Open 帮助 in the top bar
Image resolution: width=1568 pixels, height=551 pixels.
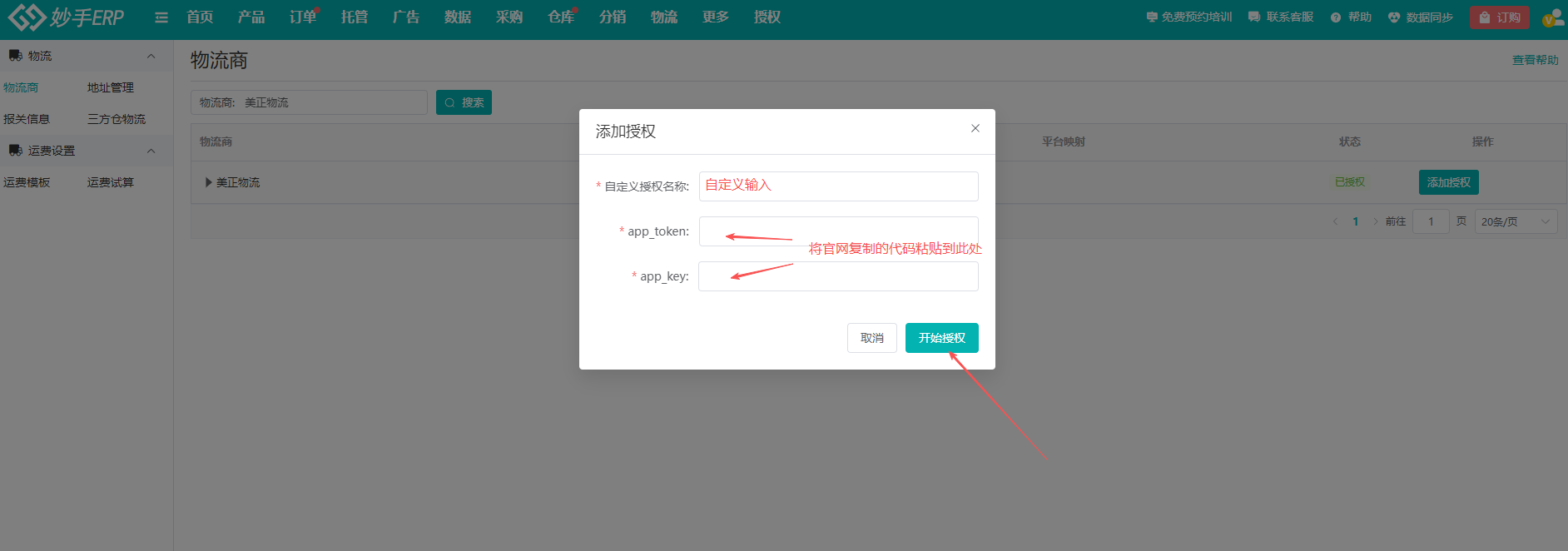1351,17
